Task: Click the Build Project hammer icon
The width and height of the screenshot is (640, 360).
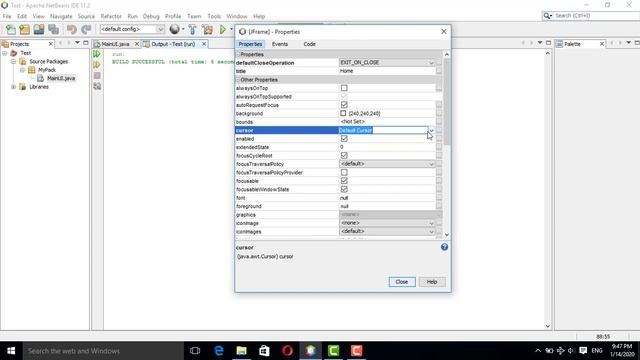Action: tap(193, 29)
